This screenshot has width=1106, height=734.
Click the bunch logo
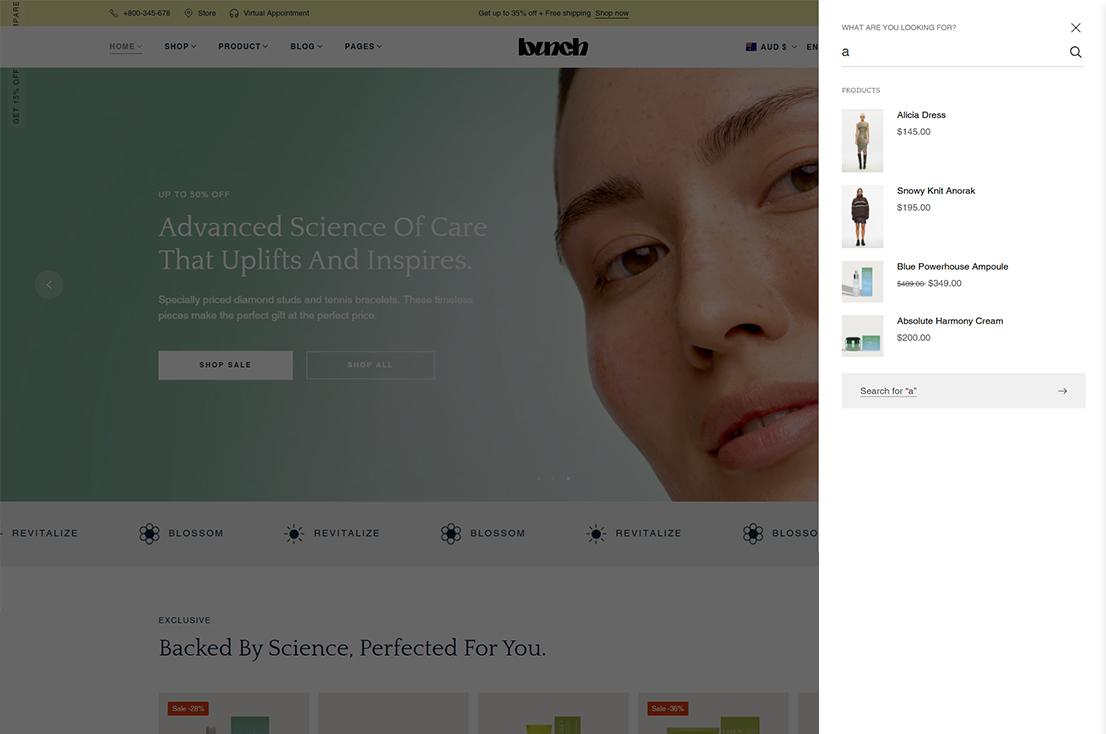coord(553,47)
